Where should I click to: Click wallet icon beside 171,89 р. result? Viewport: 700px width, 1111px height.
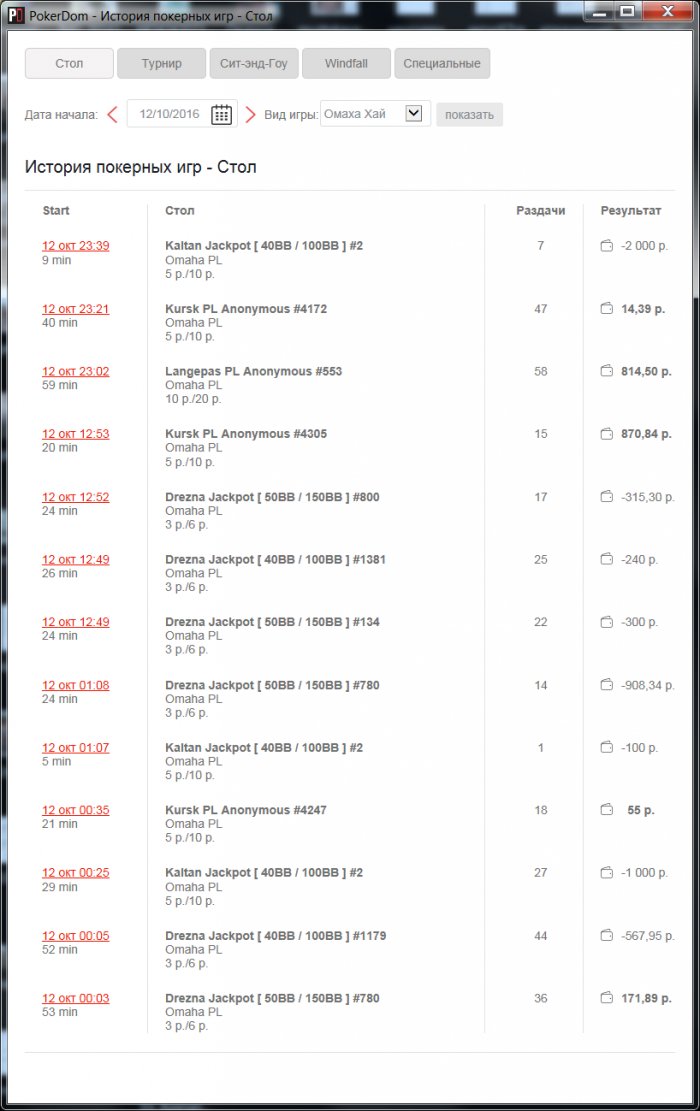tap(606, 998)
